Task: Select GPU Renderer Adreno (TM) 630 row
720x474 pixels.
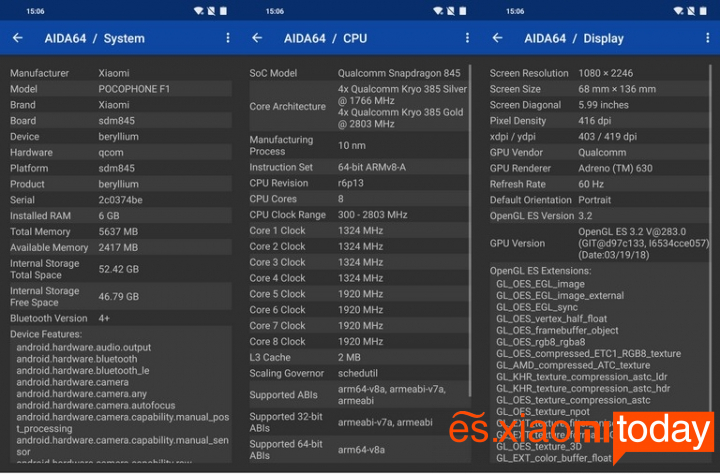Action: (599, 168)
